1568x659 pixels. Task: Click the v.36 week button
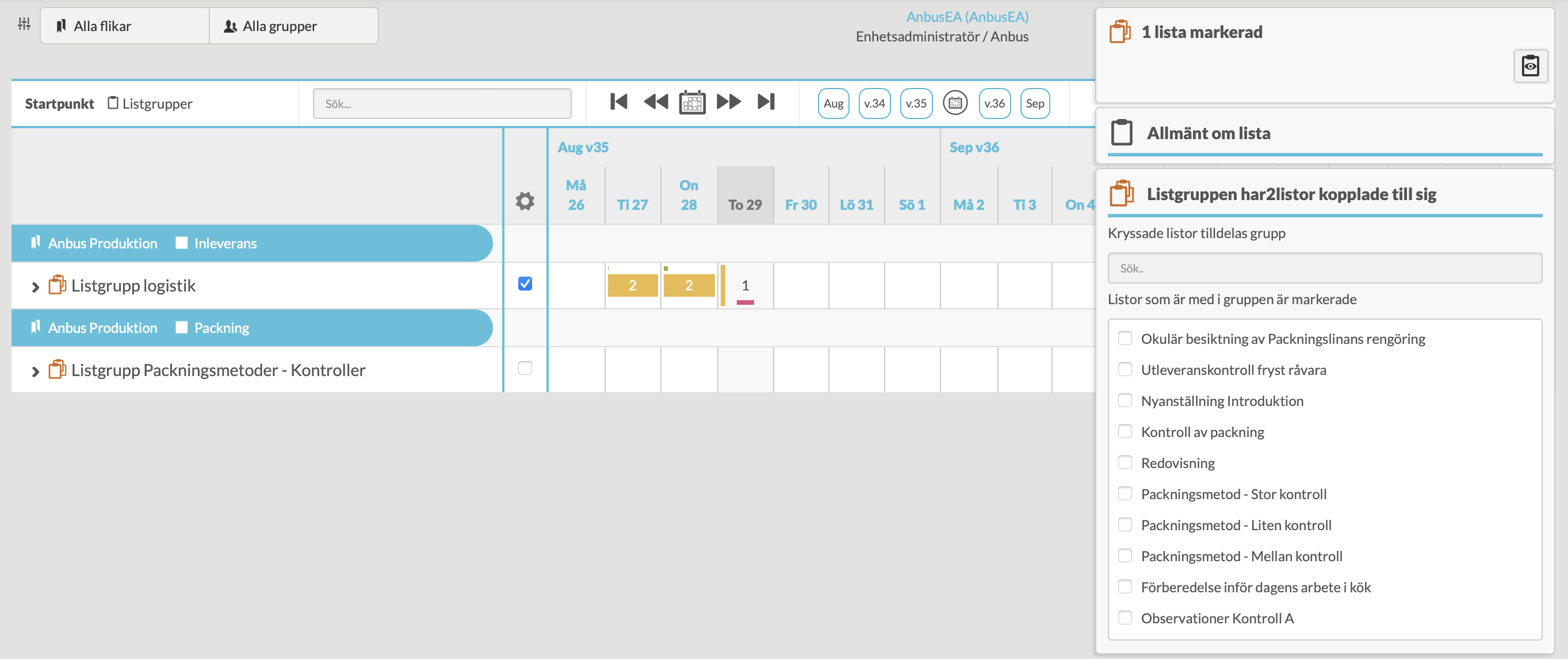(x=994, y=104)
